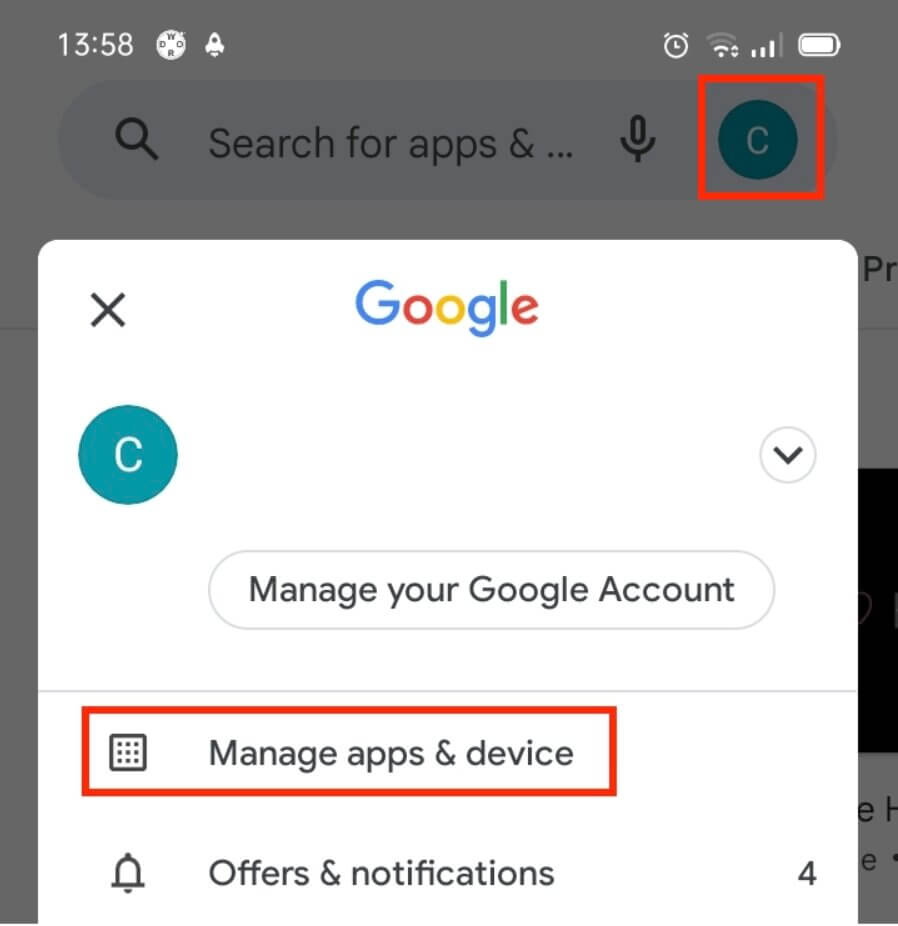The height and width of the screenshot is (926, 898).
Task: Tap the search magnifier icon
Action: pyautogui.click(x=136, y=139)
